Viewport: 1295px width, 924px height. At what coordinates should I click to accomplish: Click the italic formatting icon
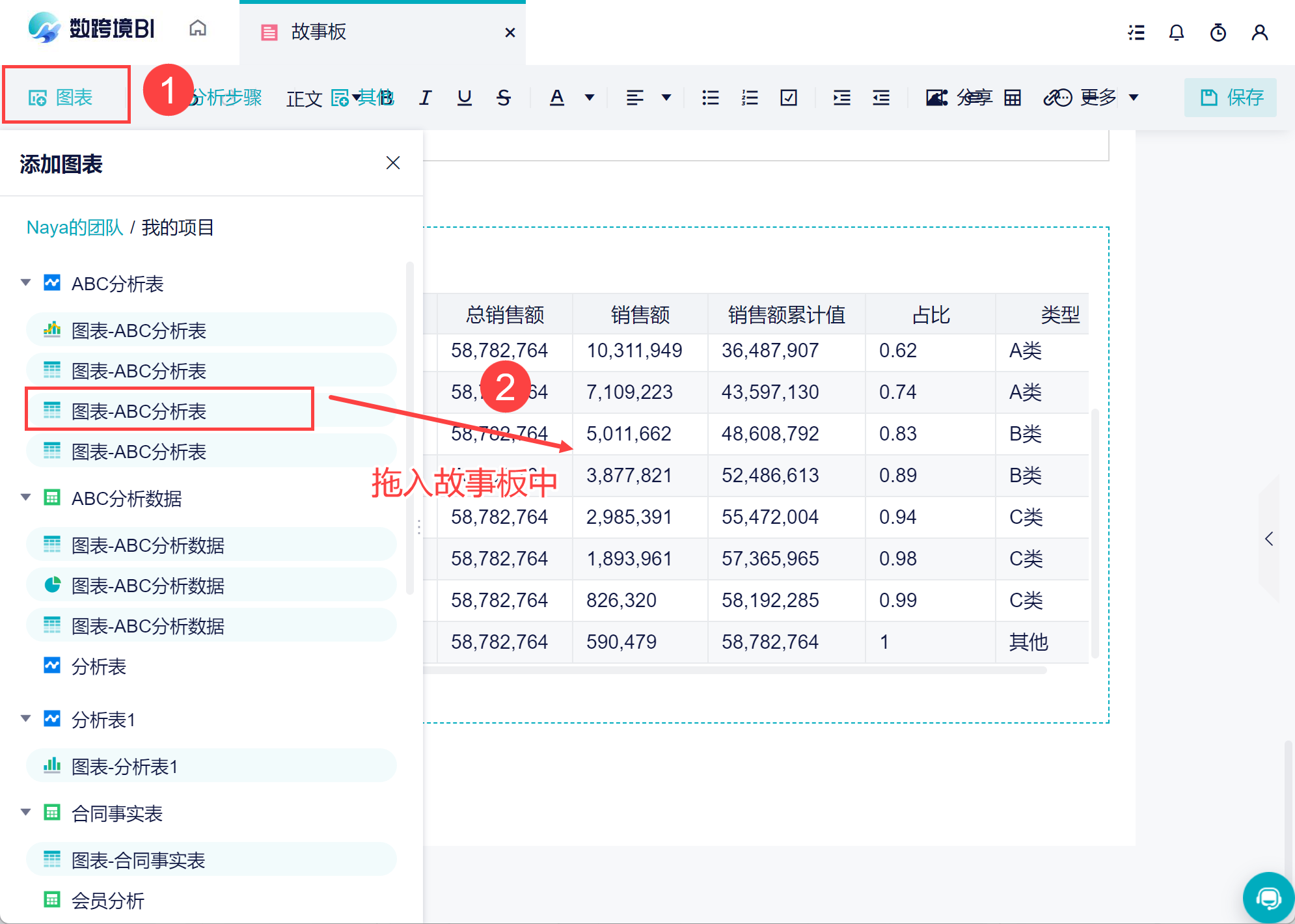[x=425, y=98]
